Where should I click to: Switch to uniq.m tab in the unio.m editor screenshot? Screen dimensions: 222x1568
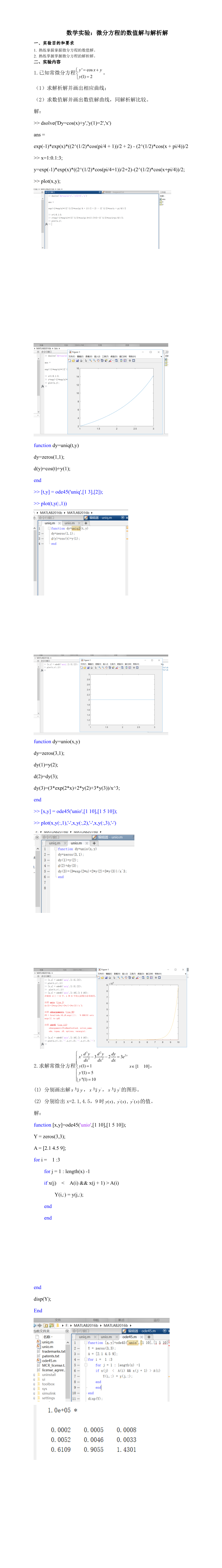[55, 843]
